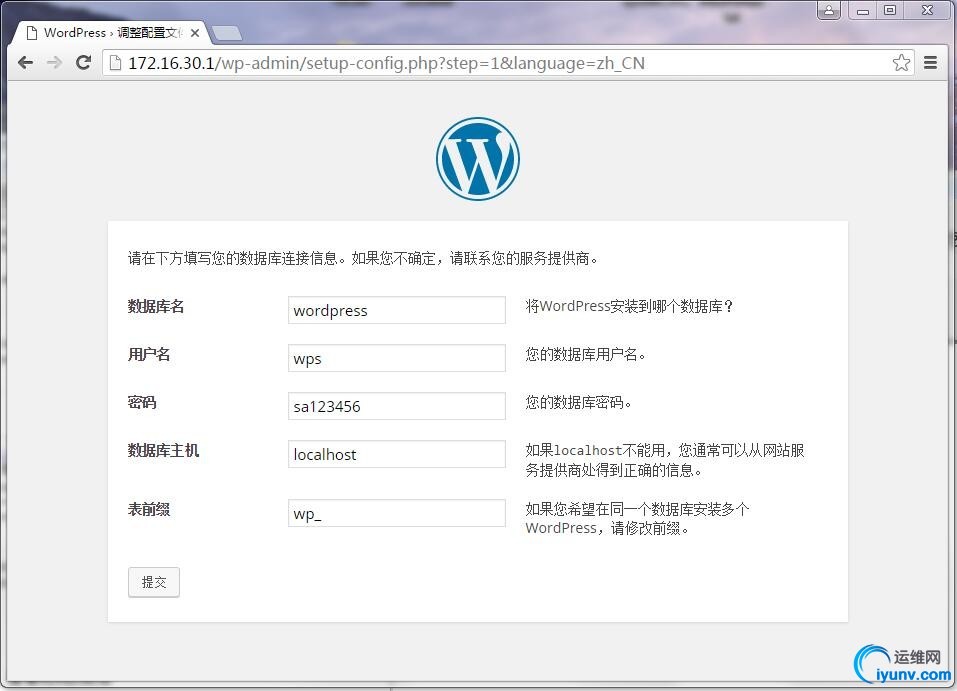The image size is (957, 691).
Task: Click the text 将WordPress安装到哪个数据库?
Action: [629, 306]
